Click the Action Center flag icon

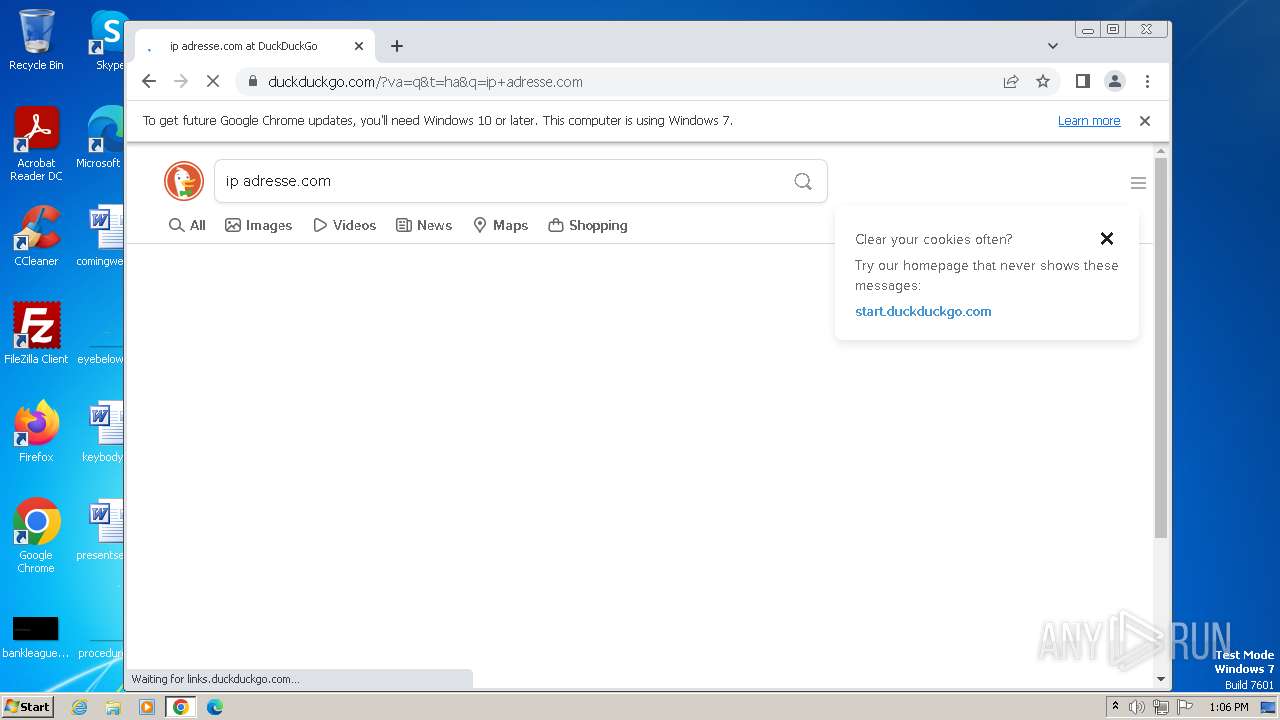point(1185,707)
